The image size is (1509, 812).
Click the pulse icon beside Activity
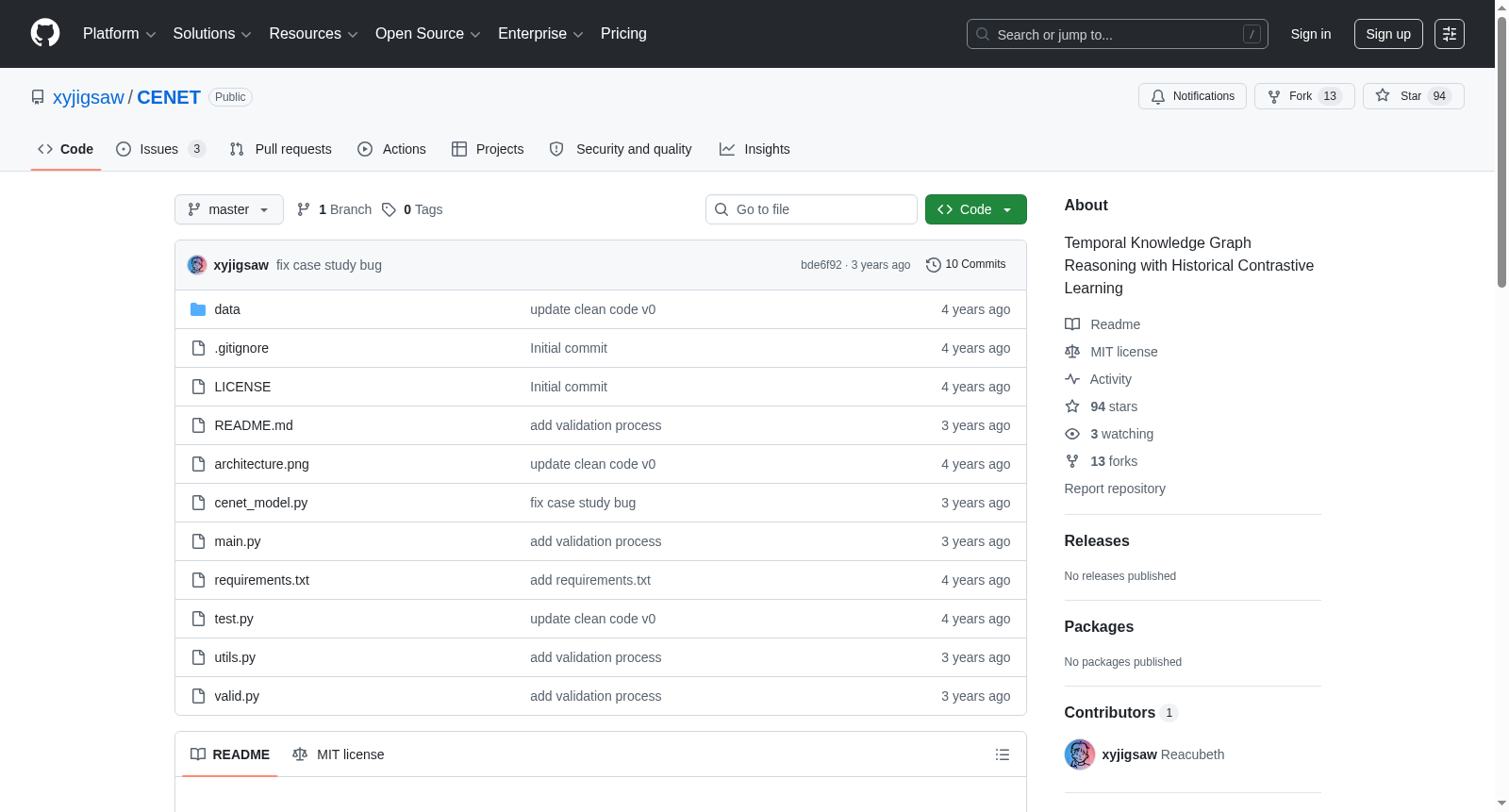pos(1072,379)
